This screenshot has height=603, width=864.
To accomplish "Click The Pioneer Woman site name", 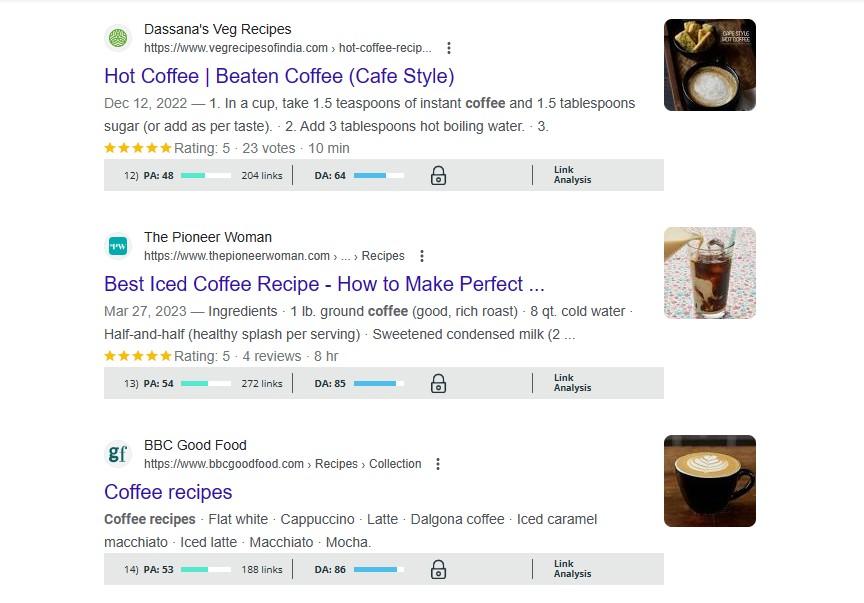I will click(x=208, y=237).
